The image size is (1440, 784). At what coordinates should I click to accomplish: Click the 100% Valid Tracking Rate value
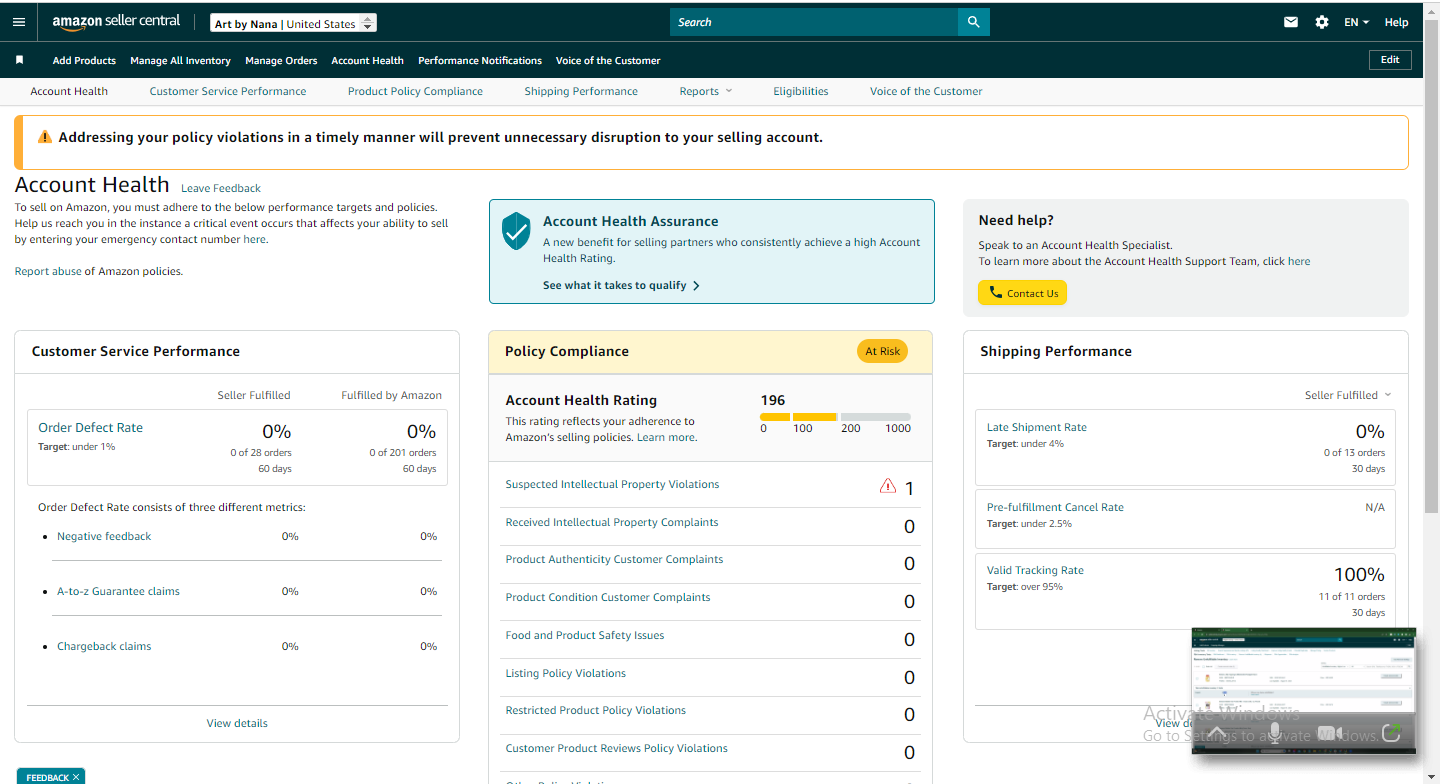coord(1359,575)
